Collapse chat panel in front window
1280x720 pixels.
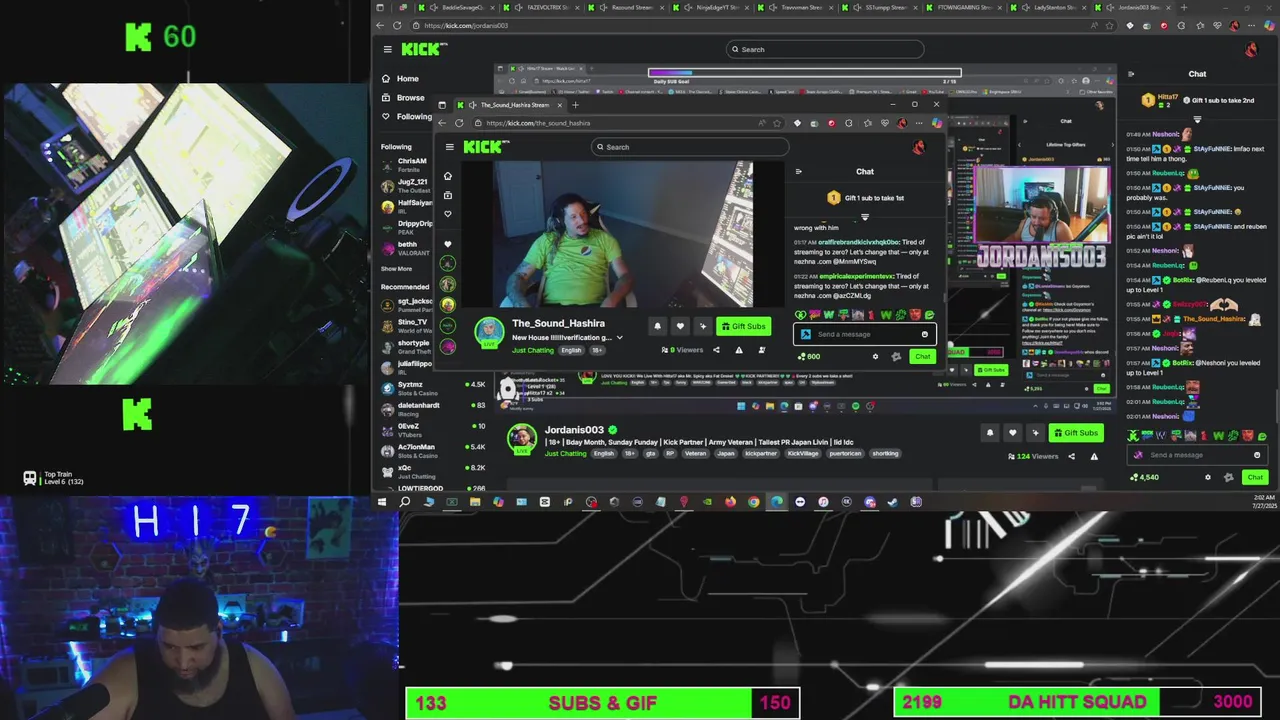[798, 171]
